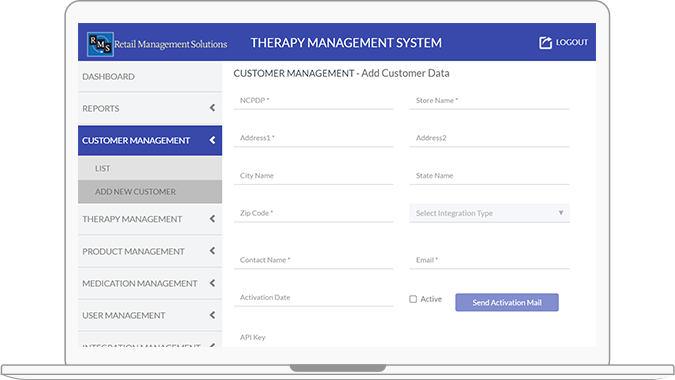Select Add New Customer submenu entry

(150, 192)
